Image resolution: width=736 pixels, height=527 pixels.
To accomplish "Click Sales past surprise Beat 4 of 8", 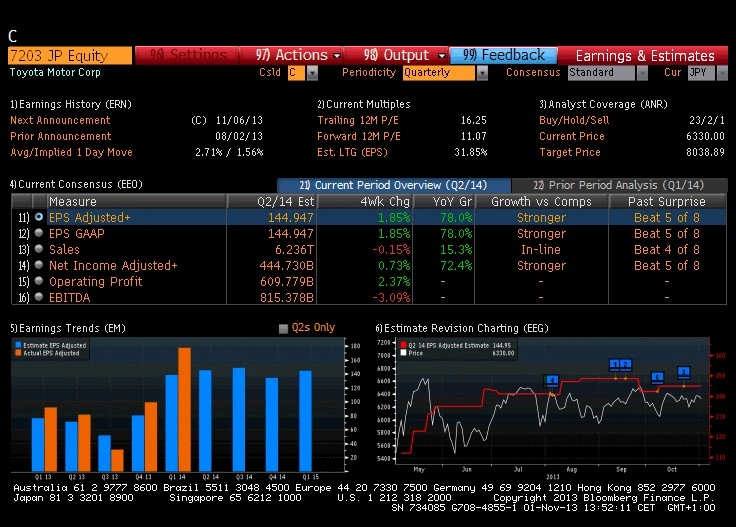I will (667, 250).
